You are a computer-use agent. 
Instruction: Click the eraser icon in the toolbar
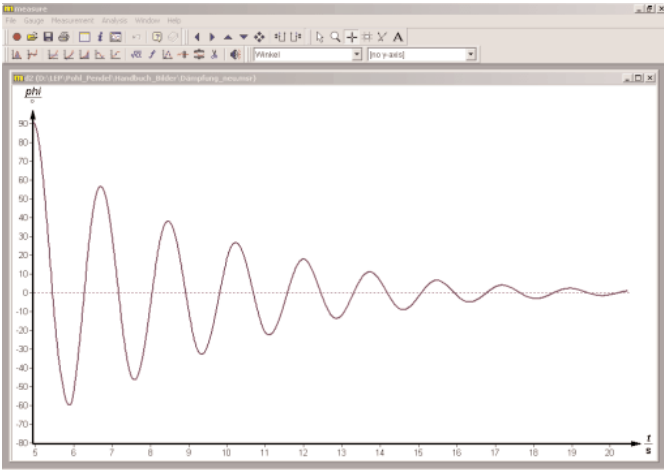pos(172,37)
